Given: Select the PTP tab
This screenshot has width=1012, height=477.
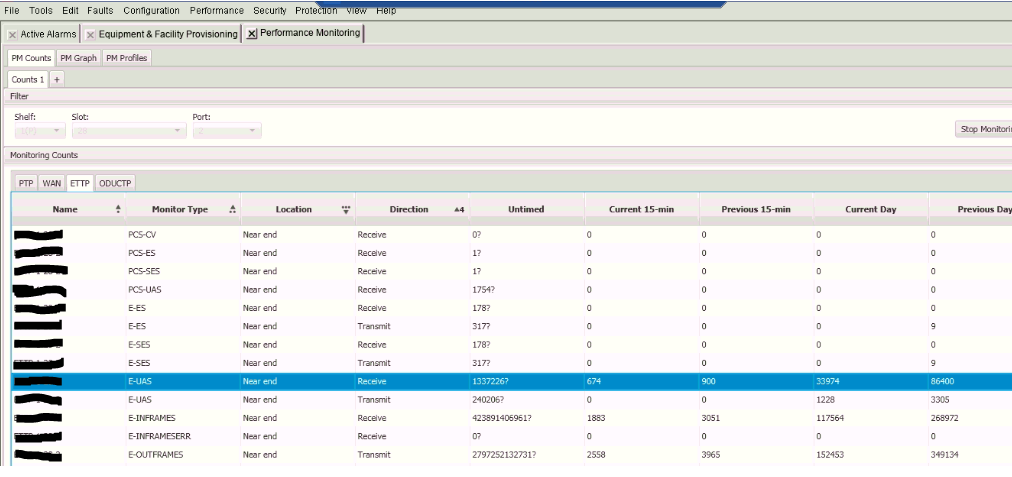Looking at the screenshot, I should [x=26, y=183].
